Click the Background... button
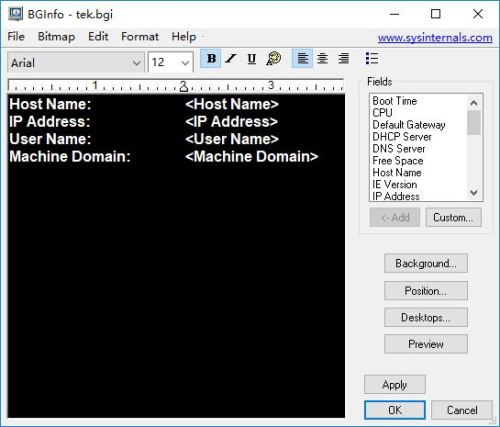Viewport: 500px width, 427px height. coord(426,263)
